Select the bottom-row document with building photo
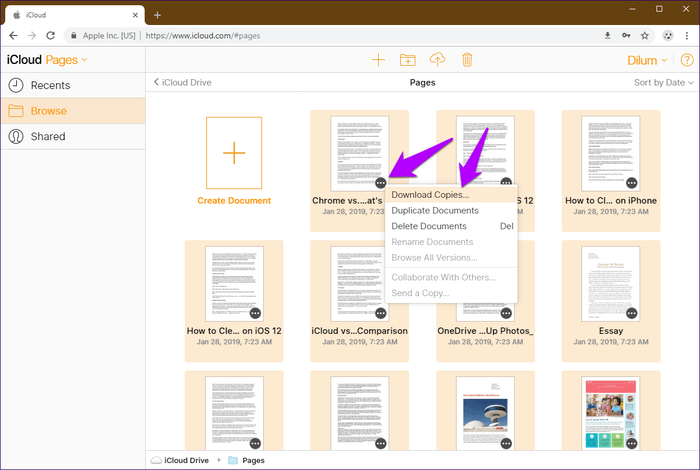The width and height of the screenshot is (700, 470). point(485,413)
